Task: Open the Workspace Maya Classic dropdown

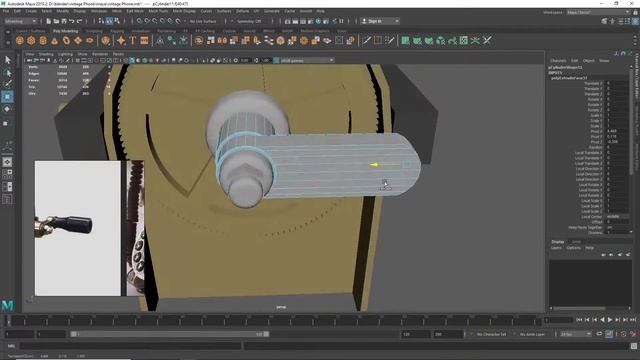Action: click(598, 12)
